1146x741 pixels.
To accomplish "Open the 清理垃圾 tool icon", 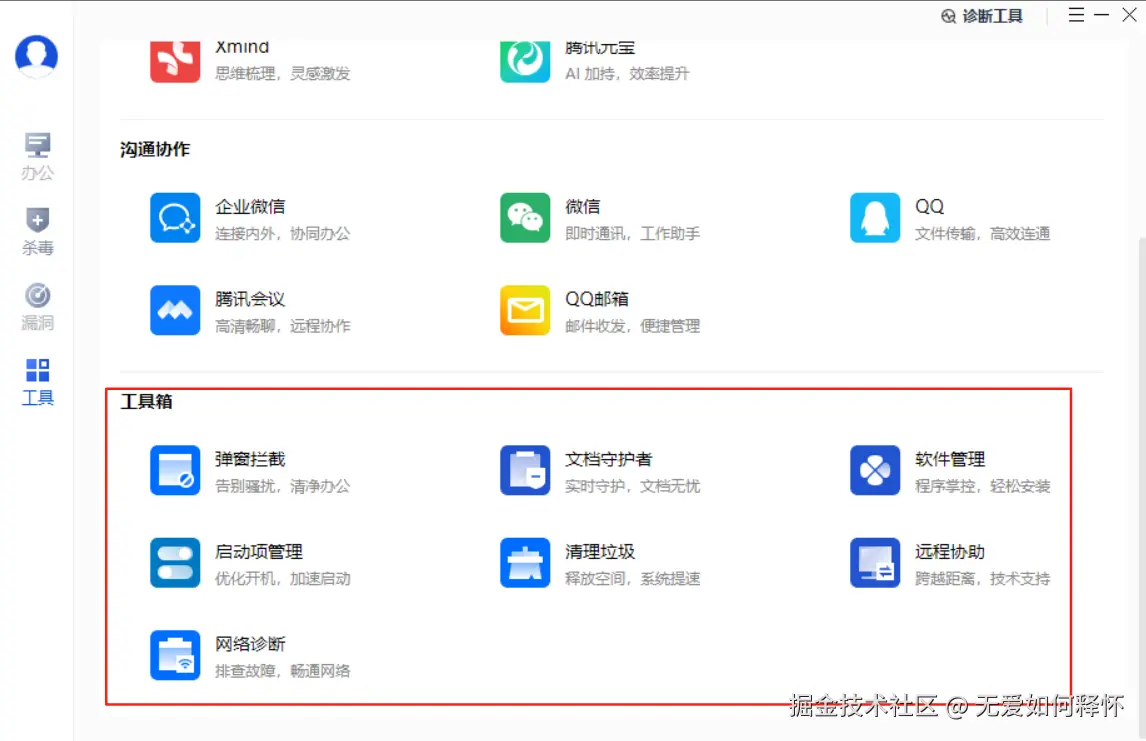I will [x=525, y=563].
